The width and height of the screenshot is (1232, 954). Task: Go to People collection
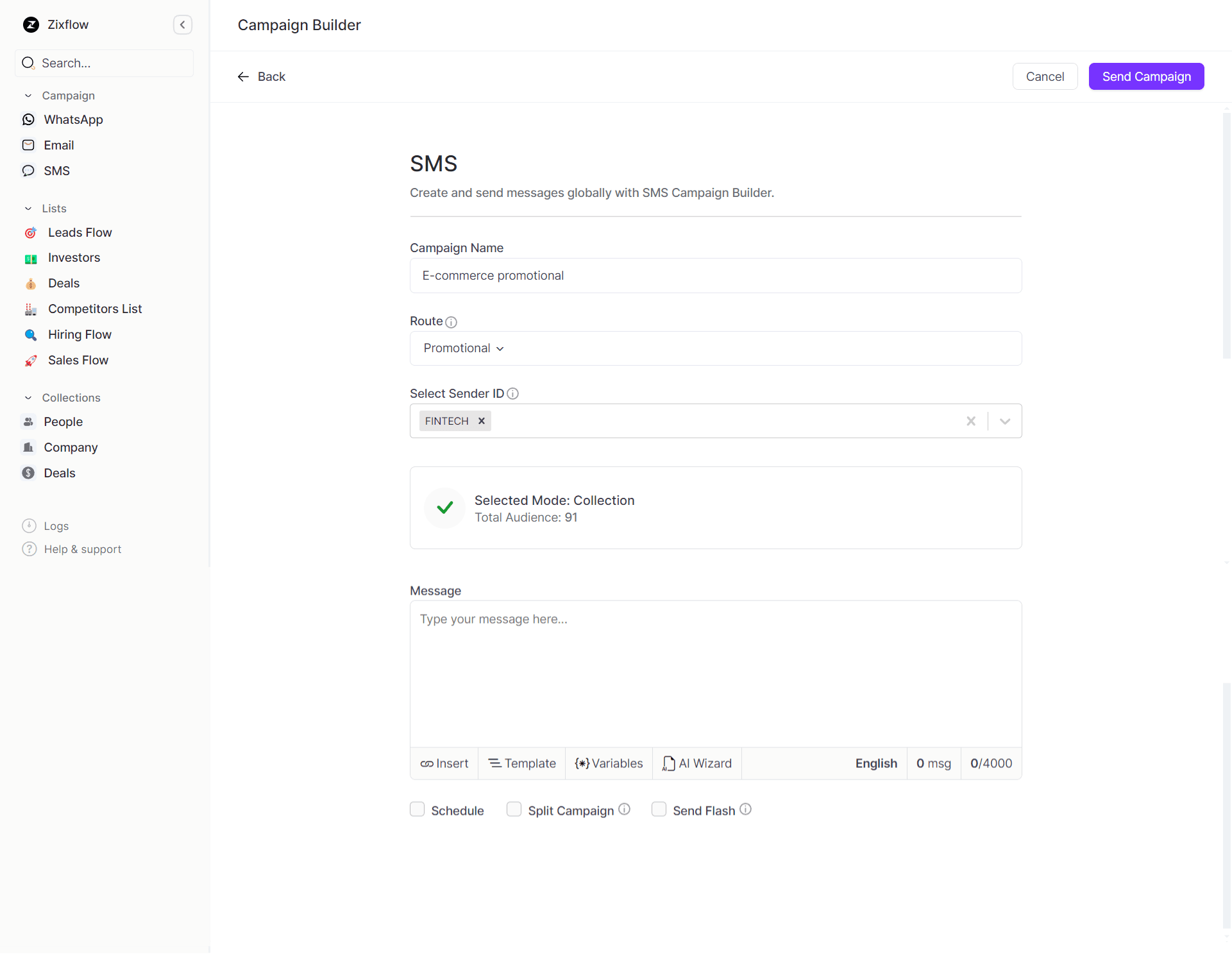pyautogui.click(x=63, y=422)
